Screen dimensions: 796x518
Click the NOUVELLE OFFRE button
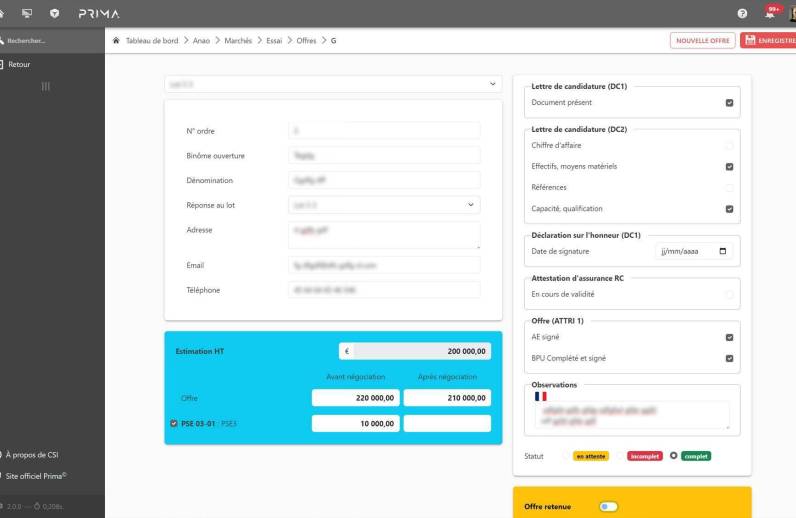702,40
